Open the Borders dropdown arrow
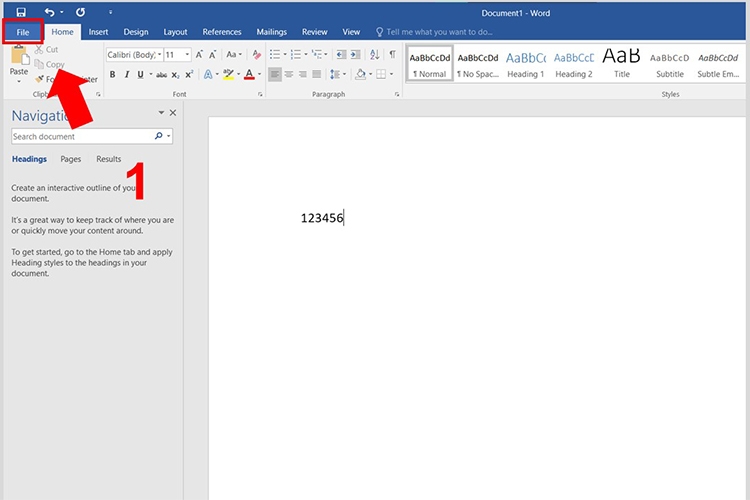Viewport: 750px width, 500px height. [x=391, y=74]
